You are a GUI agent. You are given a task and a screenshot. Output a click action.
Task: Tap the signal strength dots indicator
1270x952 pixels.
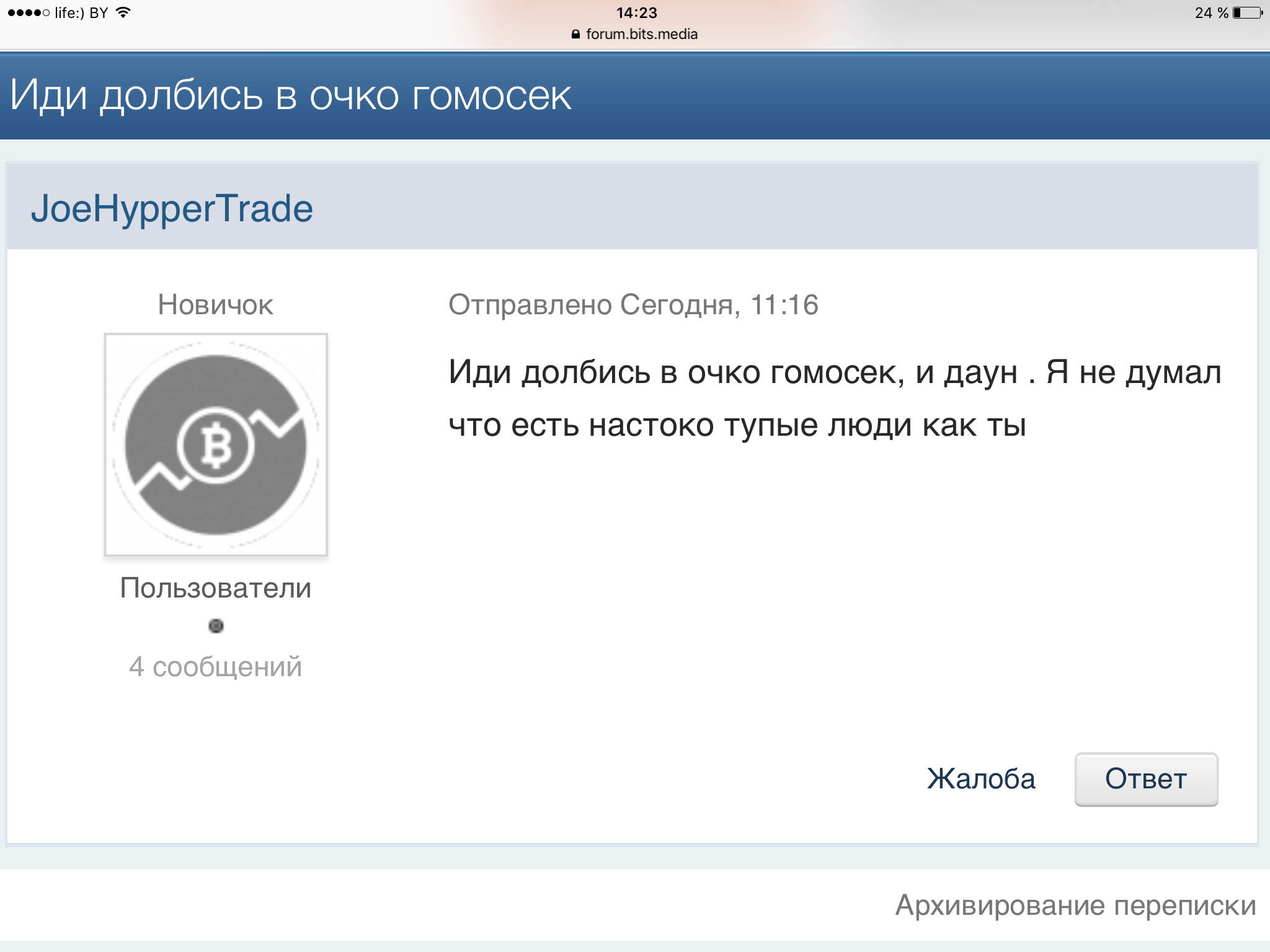tap(29, 12)
